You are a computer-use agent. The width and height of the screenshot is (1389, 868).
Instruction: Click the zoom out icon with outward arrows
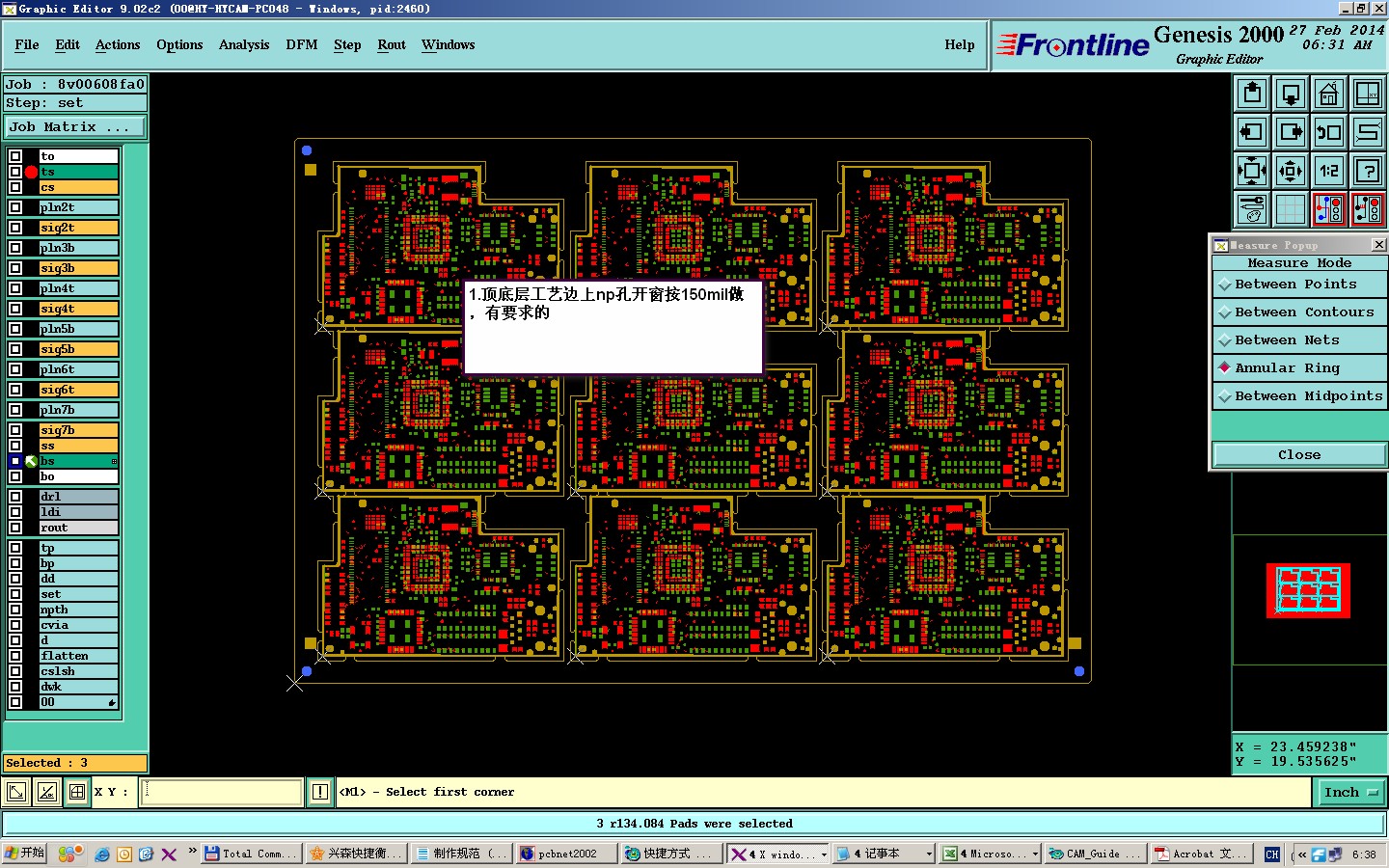(1291, 171)
